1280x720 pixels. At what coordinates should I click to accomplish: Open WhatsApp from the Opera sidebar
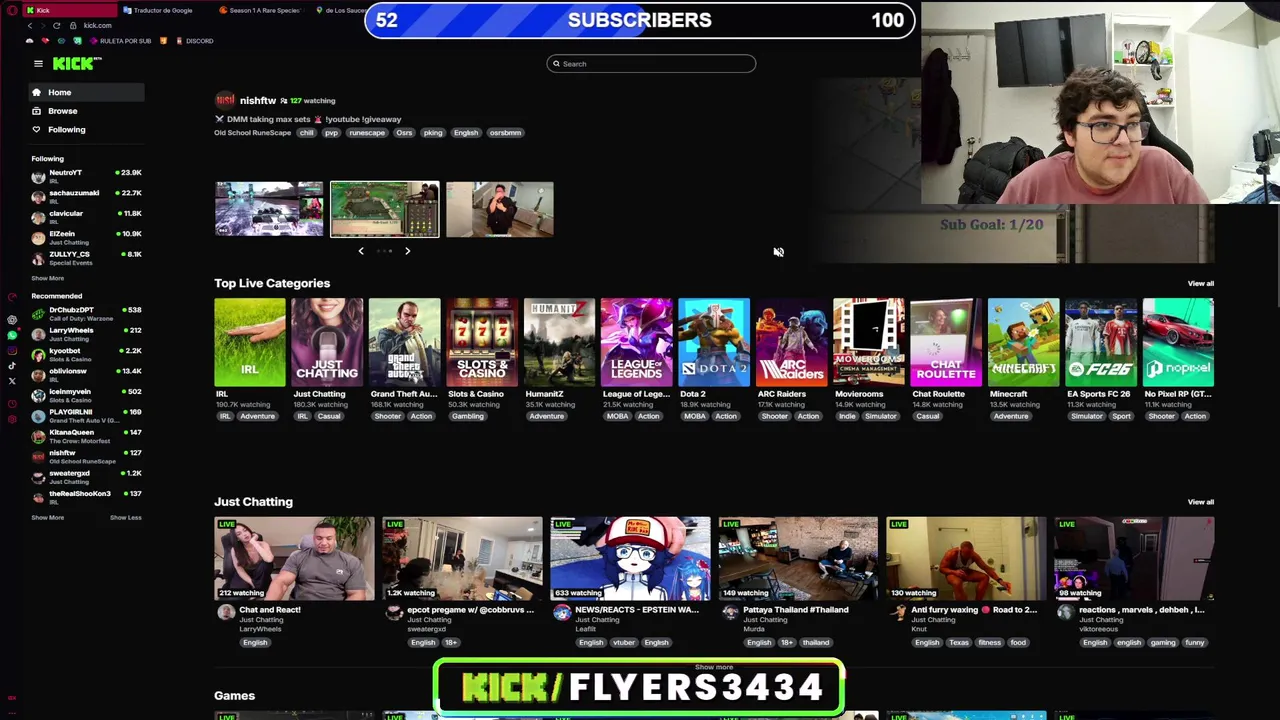tap(12, 335)
